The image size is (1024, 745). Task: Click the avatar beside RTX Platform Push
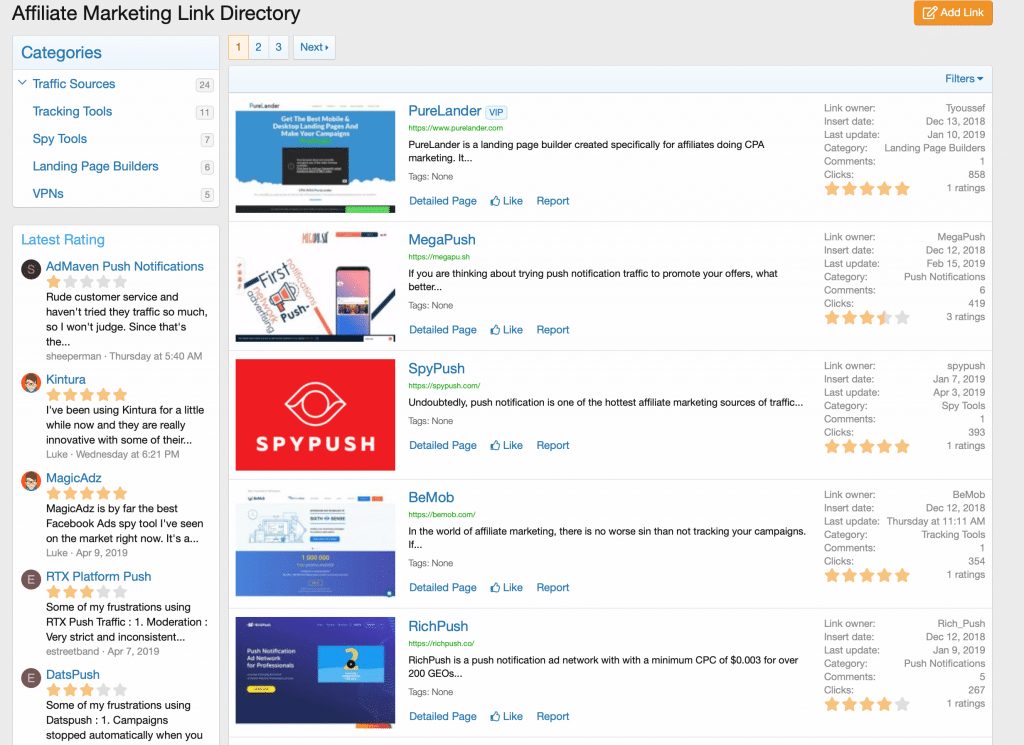pos(31,579)
